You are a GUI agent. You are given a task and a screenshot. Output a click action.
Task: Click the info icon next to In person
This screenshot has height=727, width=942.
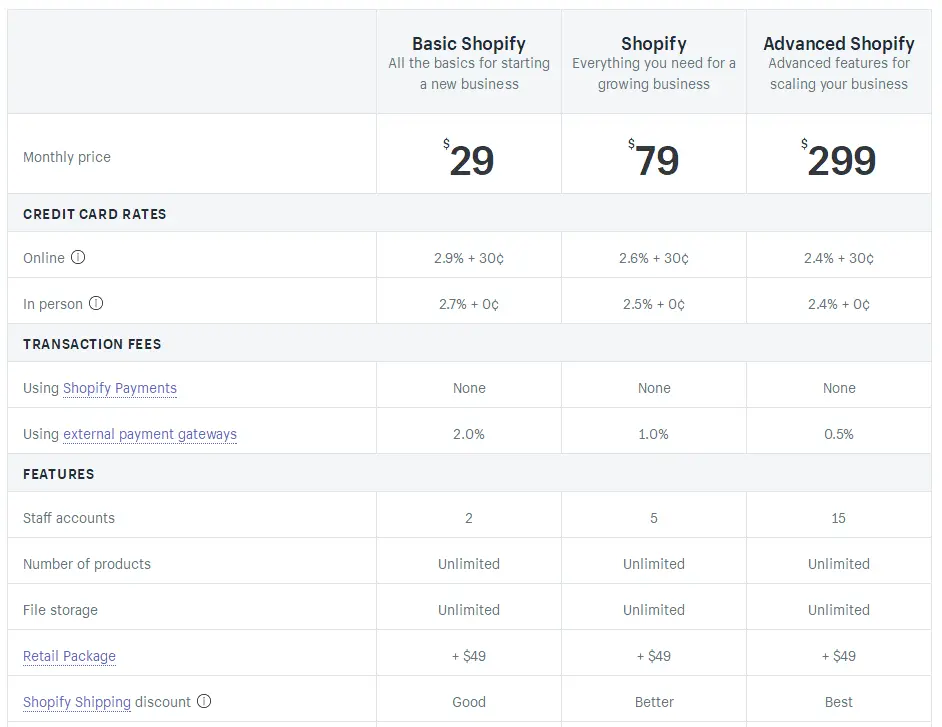[96, 303]
